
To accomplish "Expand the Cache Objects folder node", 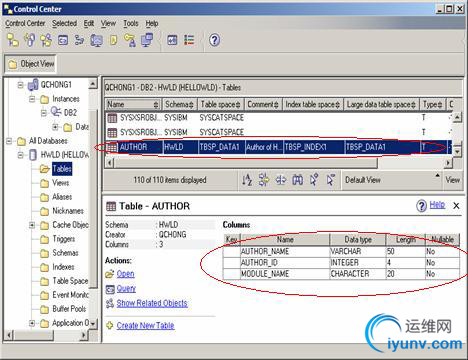I will [x=32, y=225].
